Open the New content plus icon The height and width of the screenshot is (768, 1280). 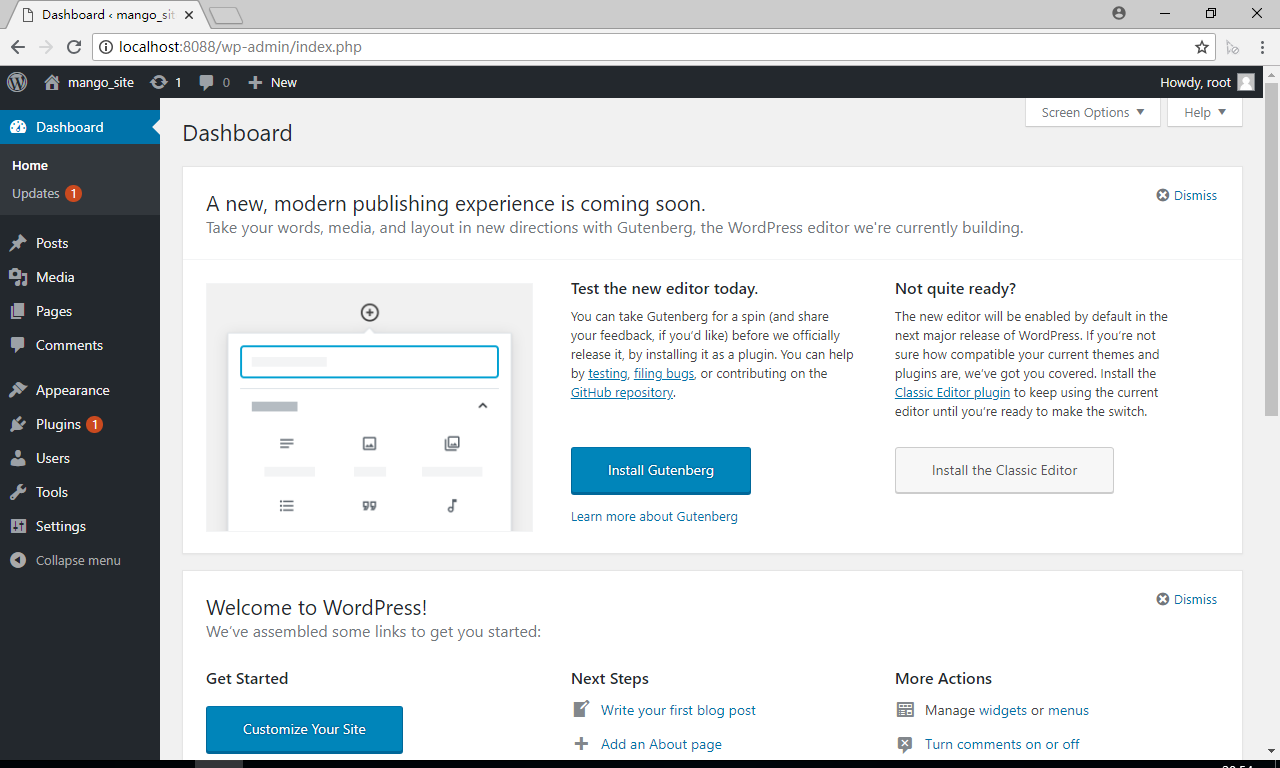coord(255,82)
